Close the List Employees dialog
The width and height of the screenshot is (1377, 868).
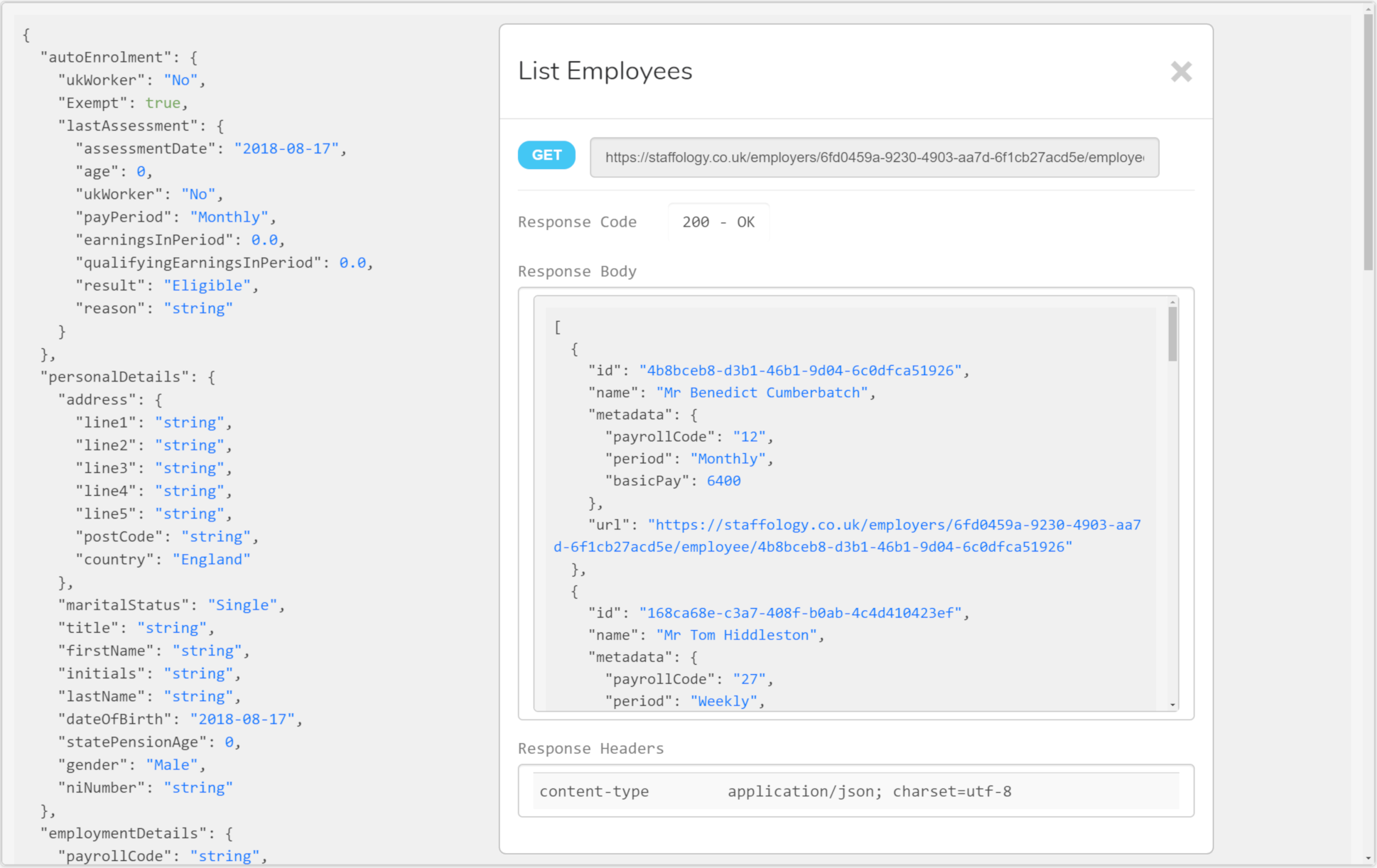1181,72
